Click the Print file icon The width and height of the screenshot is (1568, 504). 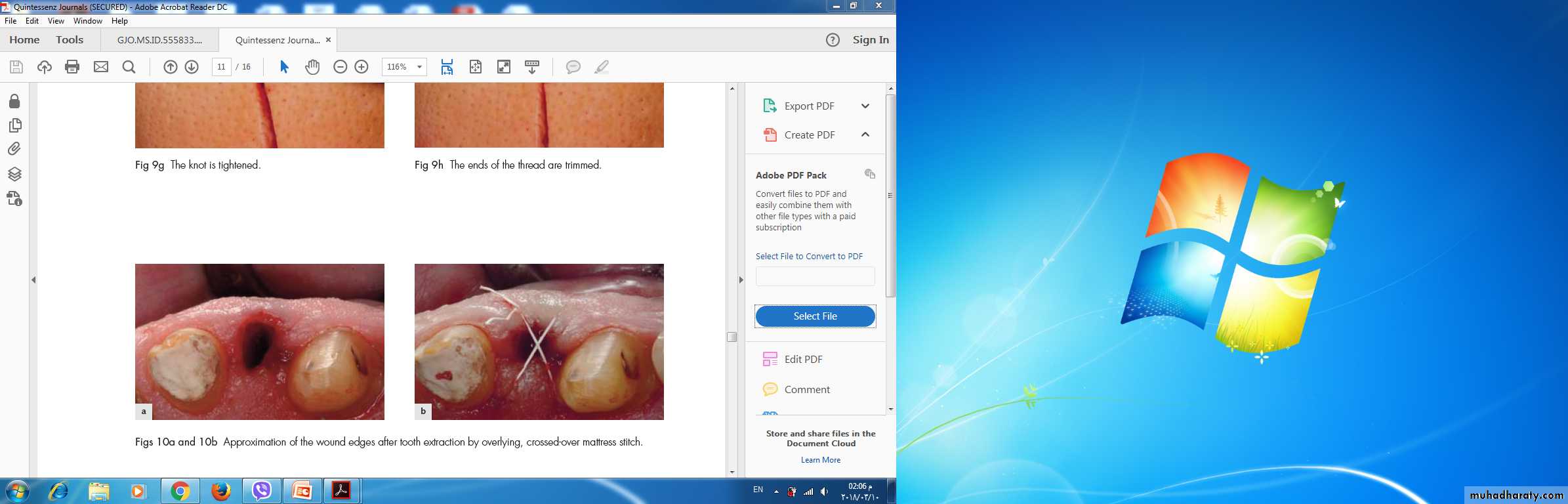click(72, 67)
